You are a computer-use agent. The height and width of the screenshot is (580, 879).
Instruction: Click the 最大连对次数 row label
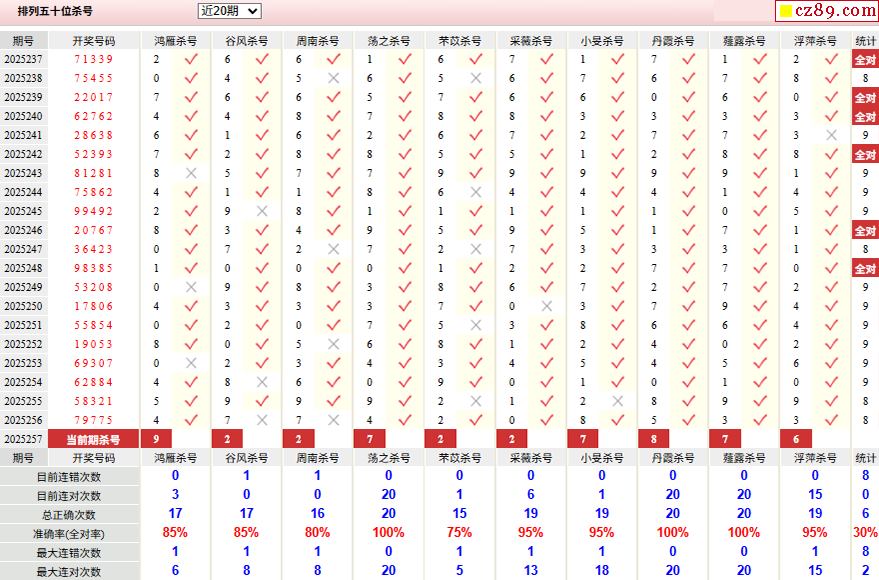(69, 572)
